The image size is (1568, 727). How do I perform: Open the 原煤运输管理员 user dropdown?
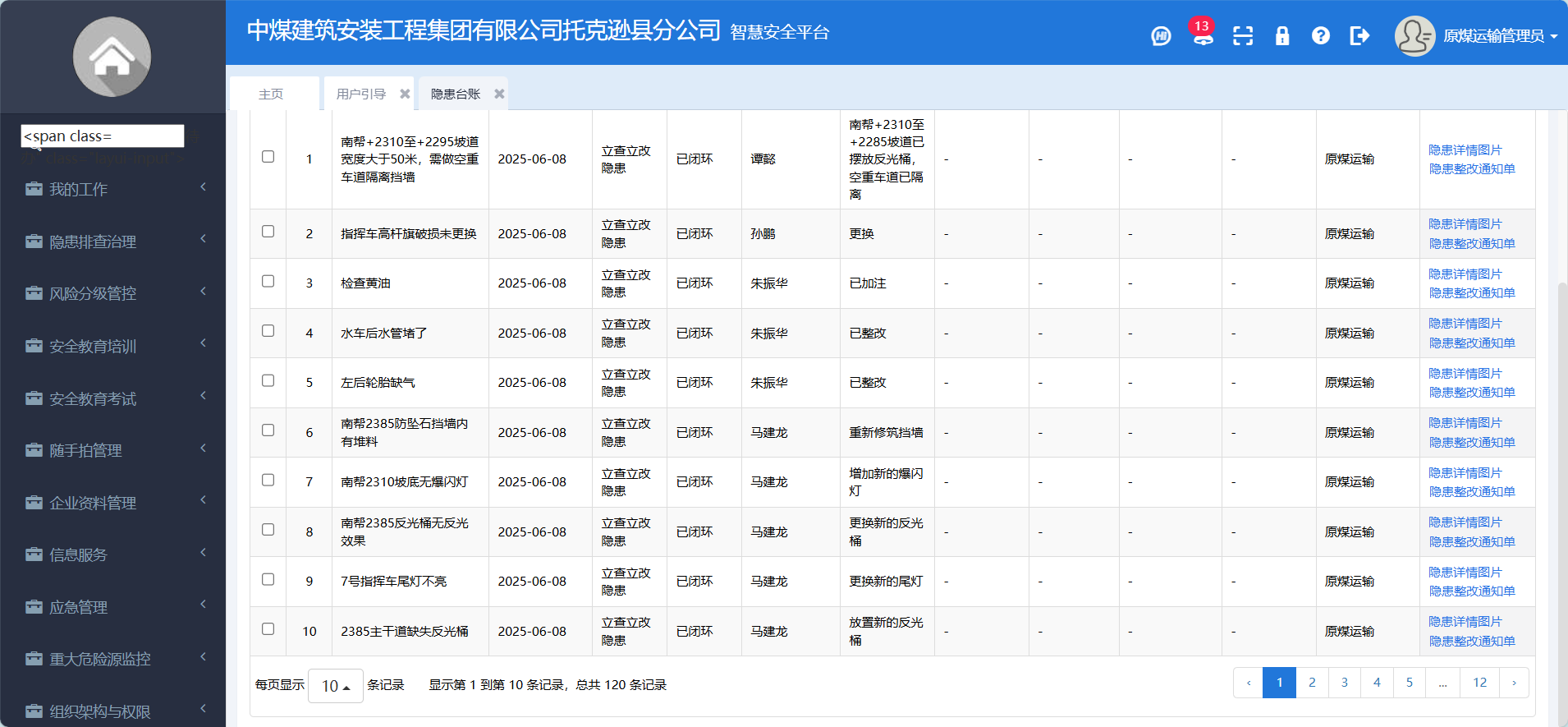(1476, 36)
